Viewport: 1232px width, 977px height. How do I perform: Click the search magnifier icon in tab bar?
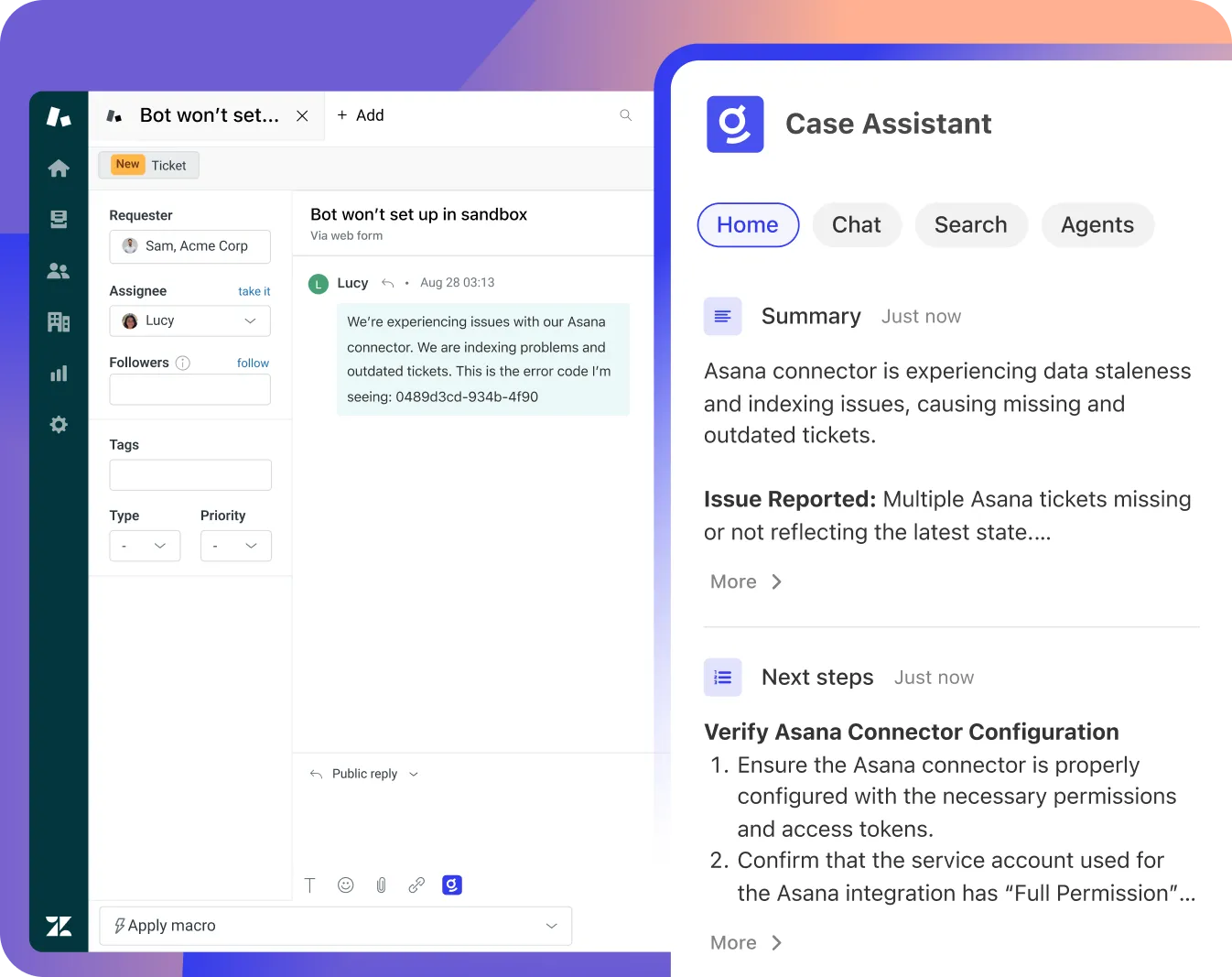click(x=626, y=115)
